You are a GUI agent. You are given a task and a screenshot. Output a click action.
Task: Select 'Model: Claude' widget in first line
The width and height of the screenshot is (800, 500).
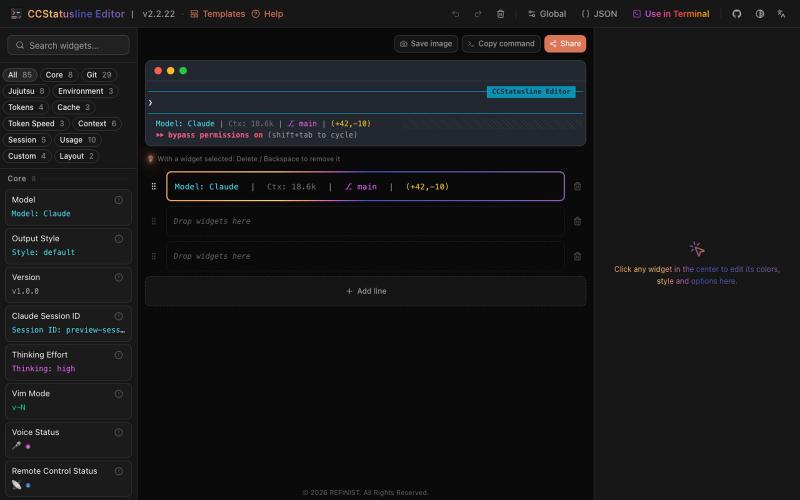pyautogui.click(x=206, y=187)
